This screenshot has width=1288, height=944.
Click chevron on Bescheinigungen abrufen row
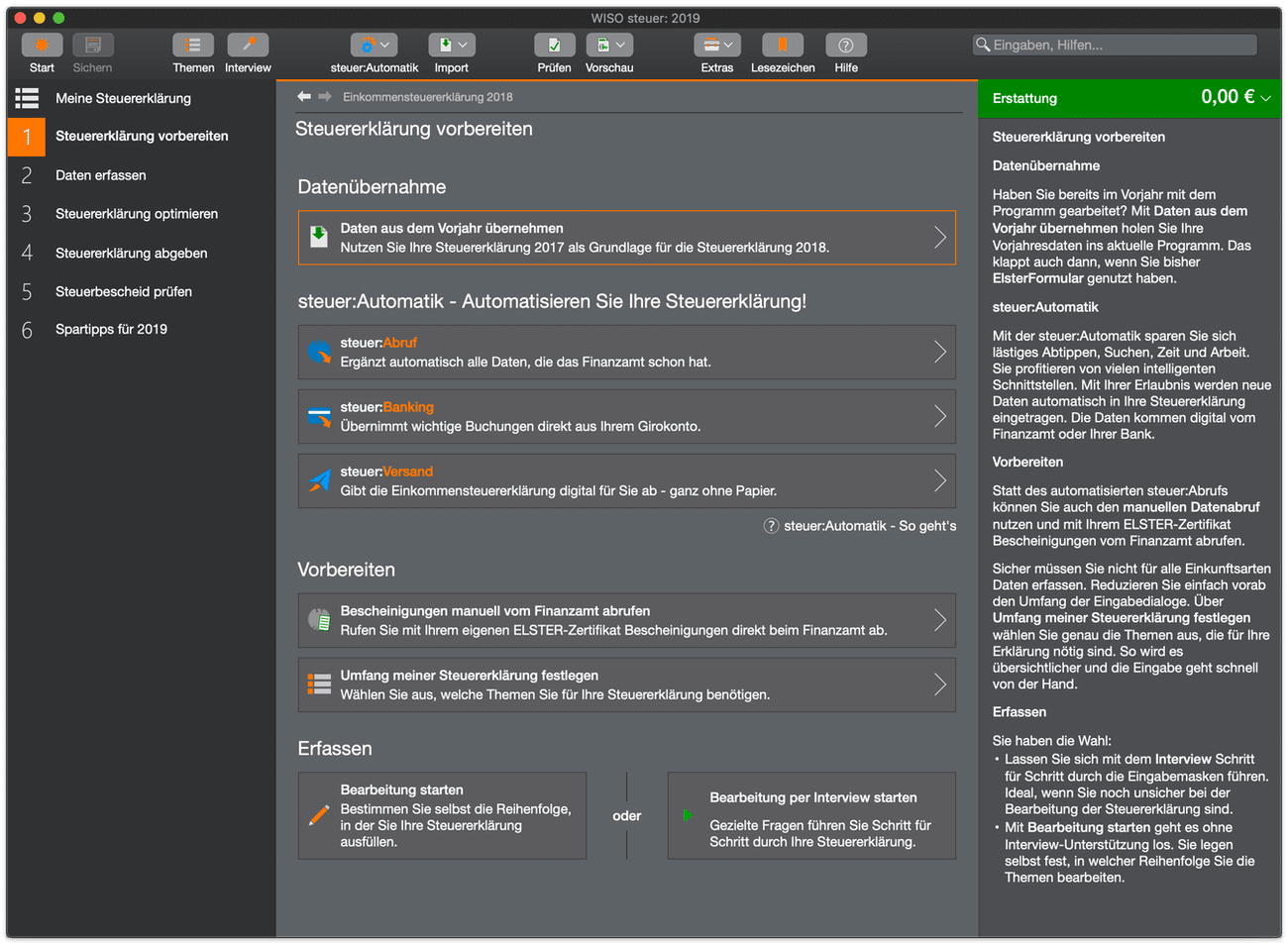(939, 620)
